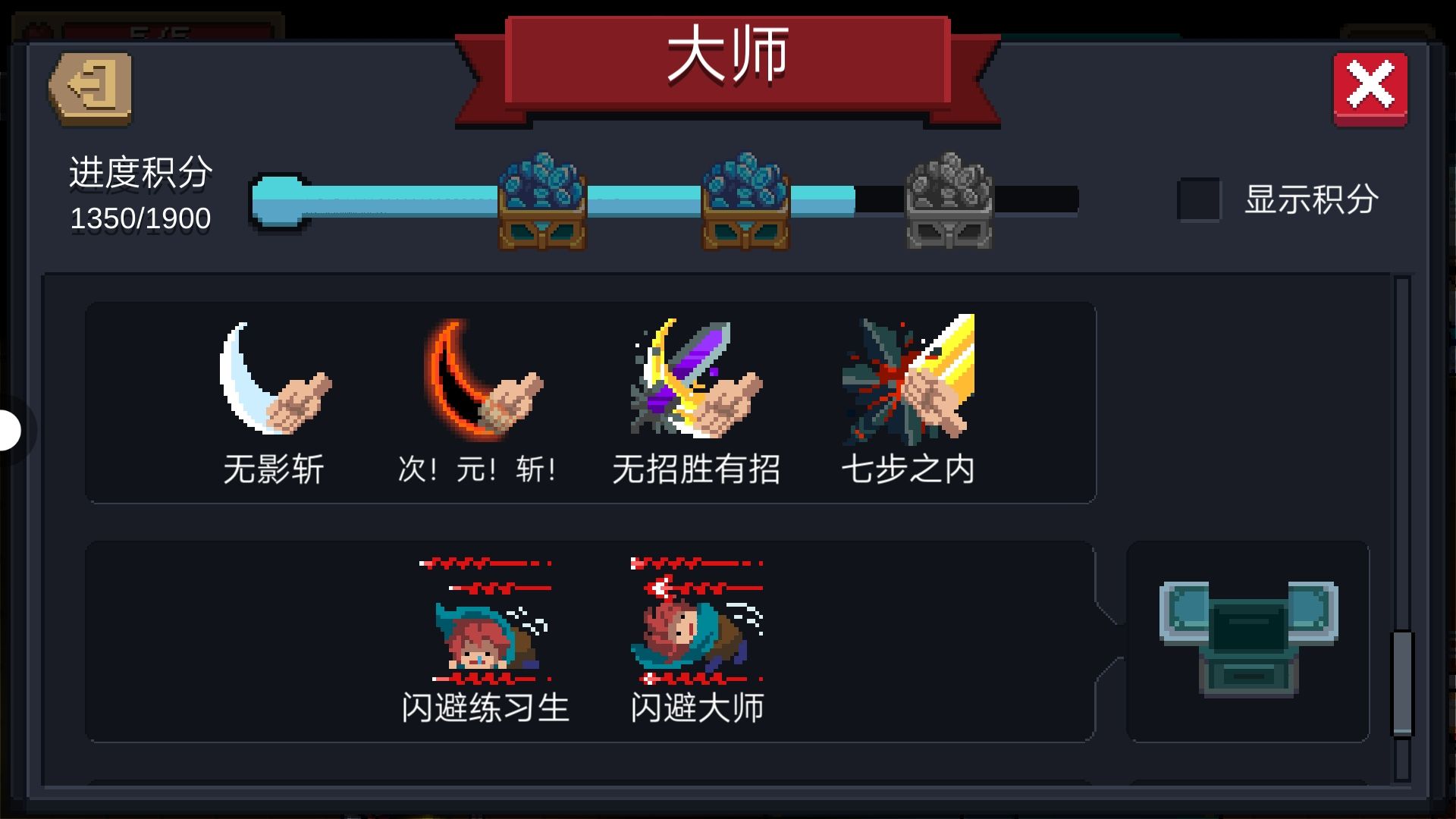Select the 闪避练习生 dodge achievement icon

tap(485, 620)
